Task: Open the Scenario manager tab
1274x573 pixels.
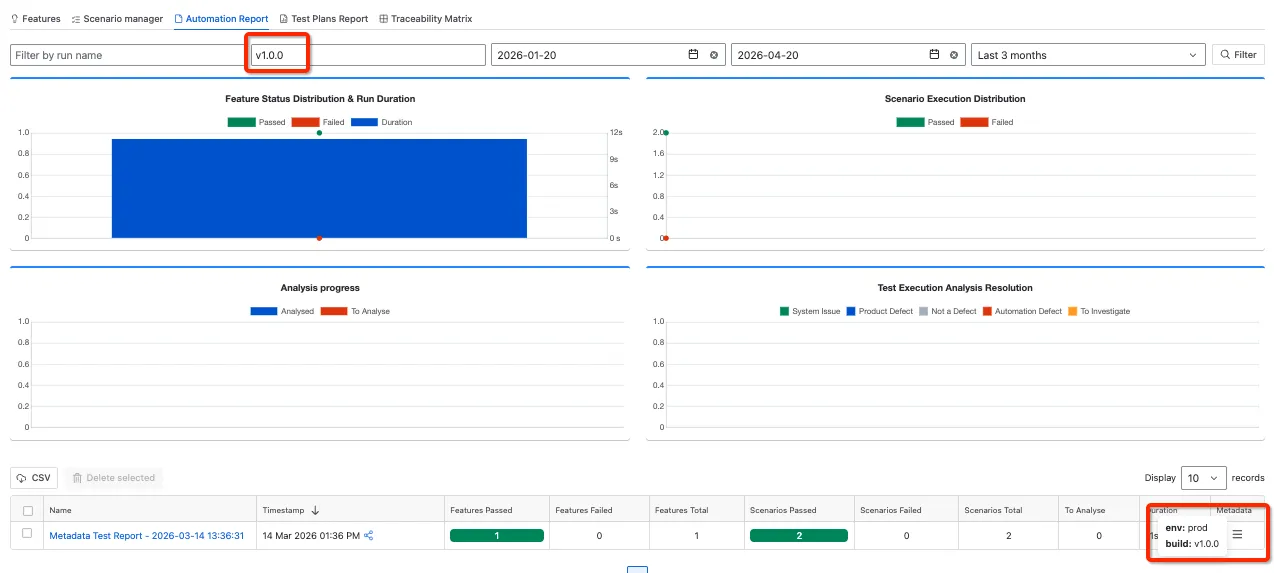Action: 117,19
